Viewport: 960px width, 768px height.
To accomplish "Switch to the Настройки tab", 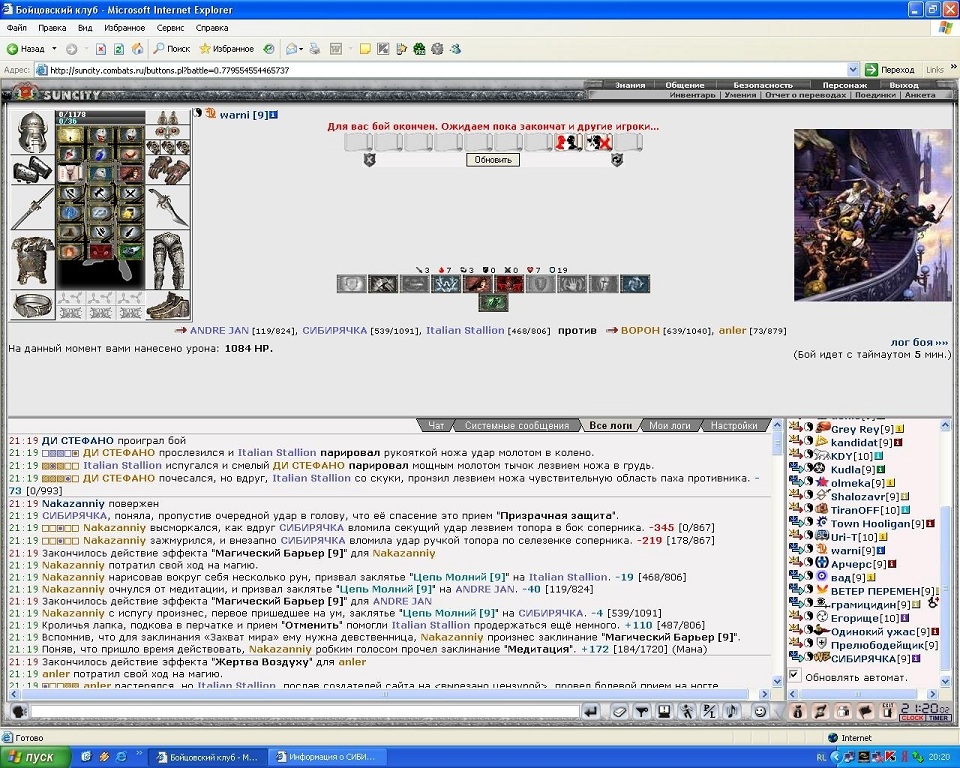I will [x=734, y=425].
